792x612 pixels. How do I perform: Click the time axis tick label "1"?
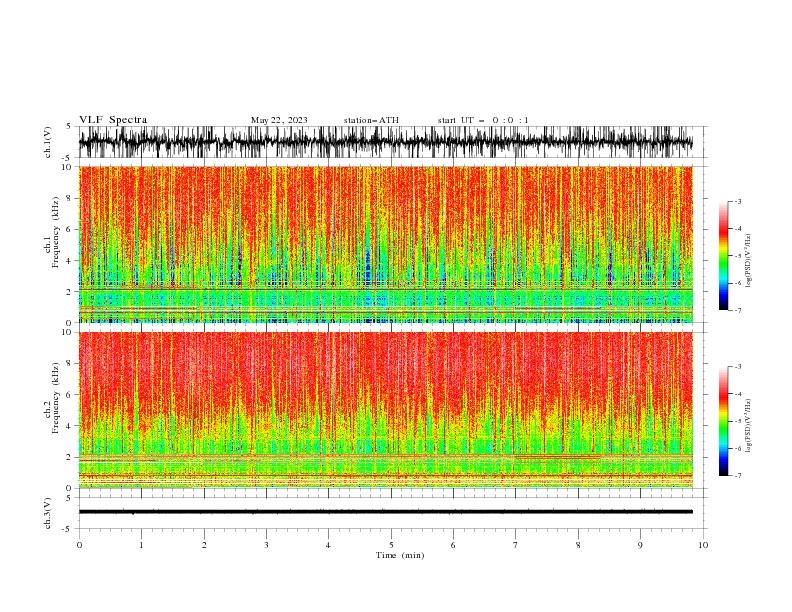pos(141,545)
